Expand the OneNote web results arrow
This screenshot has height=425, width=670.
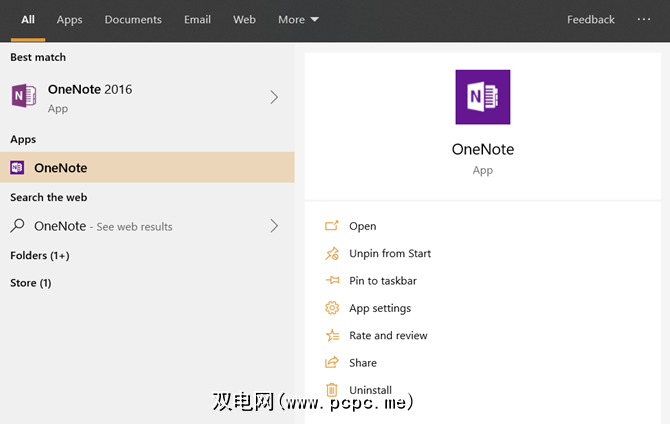click(274, 226)
